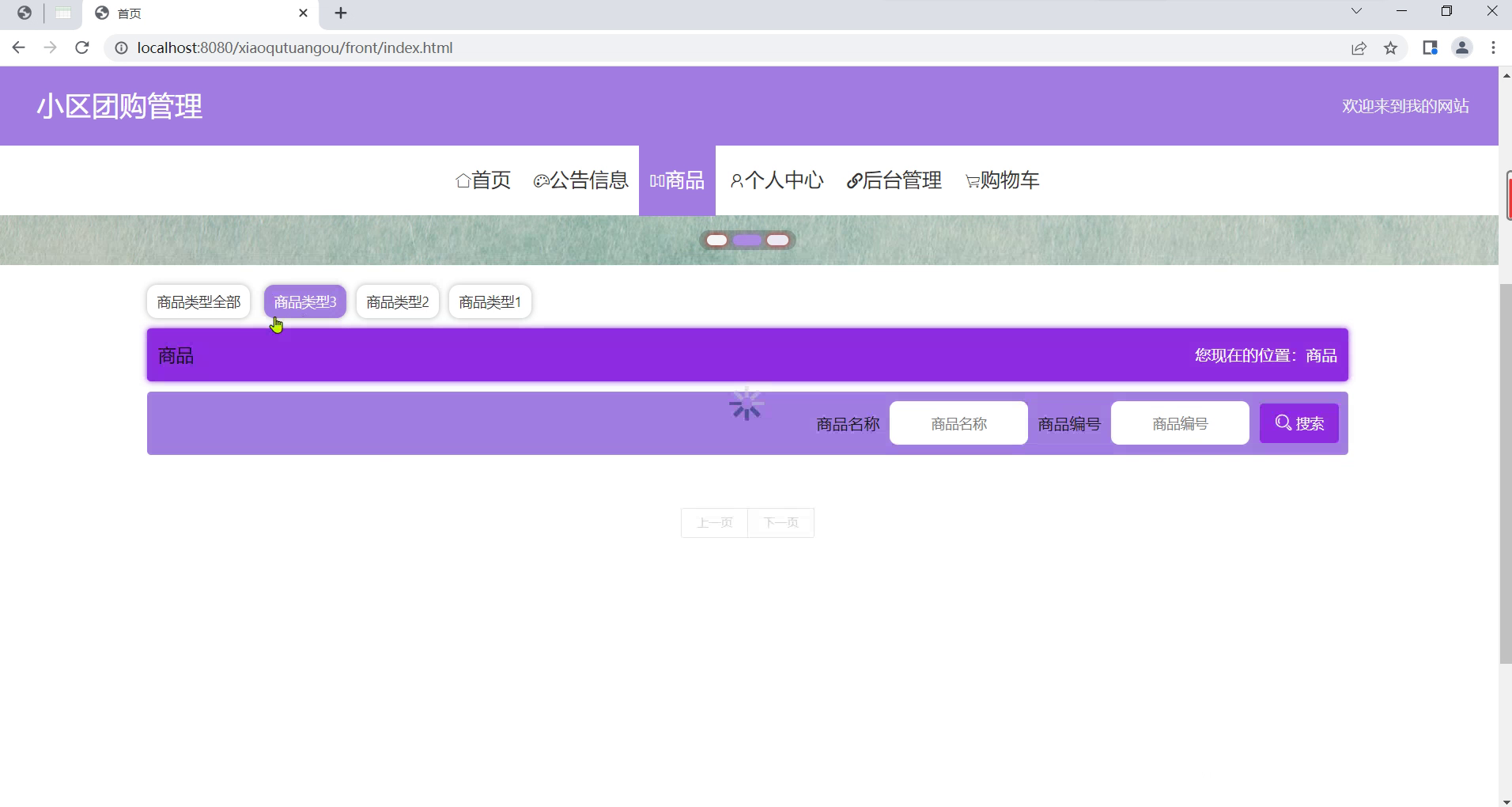Click the 商品编号 input field
Screen dimensions: 1512x807
click(x=1180, y=423)
